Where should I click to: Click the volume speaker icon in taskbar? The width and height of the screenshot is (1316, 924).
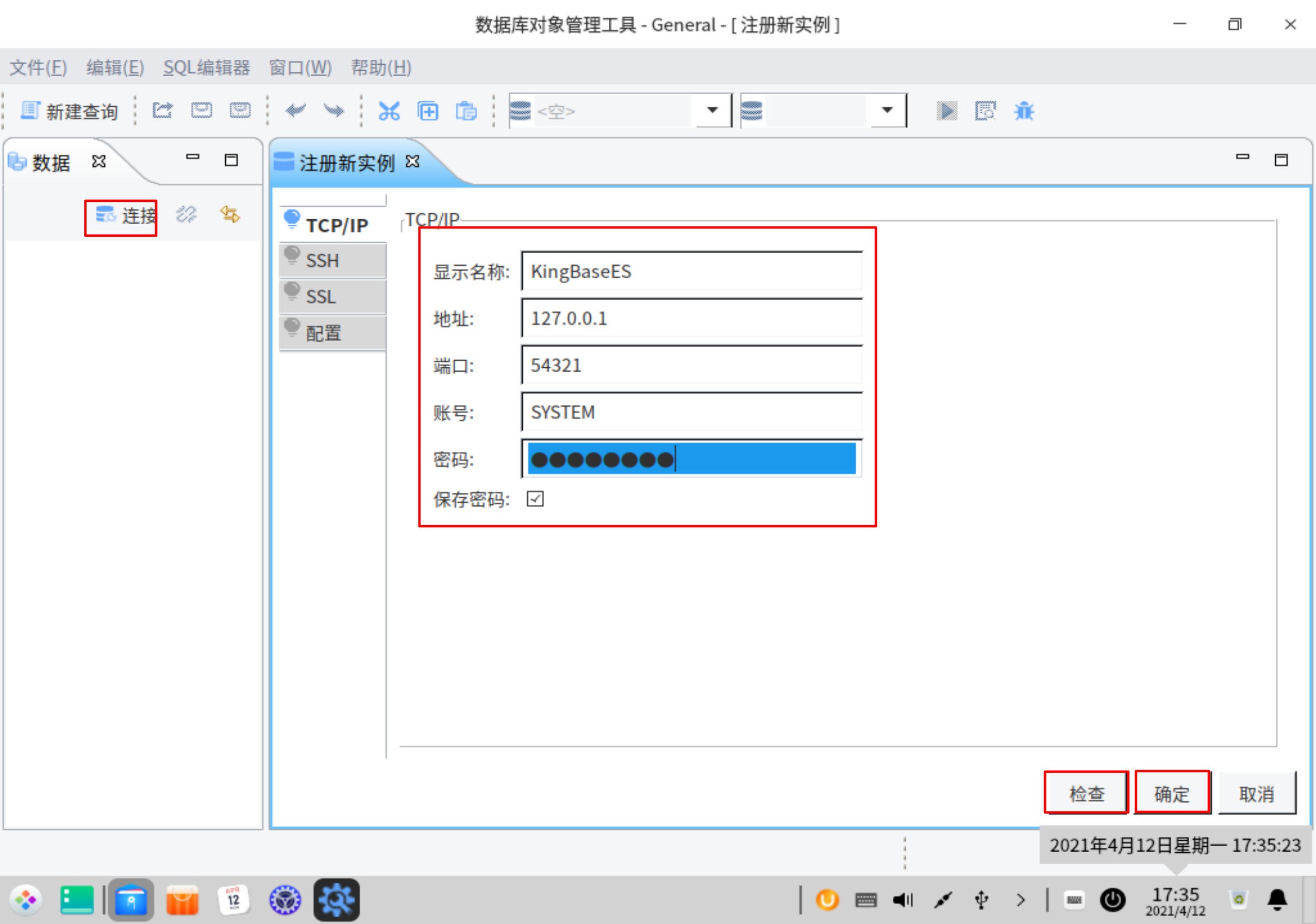coord(903,900)
